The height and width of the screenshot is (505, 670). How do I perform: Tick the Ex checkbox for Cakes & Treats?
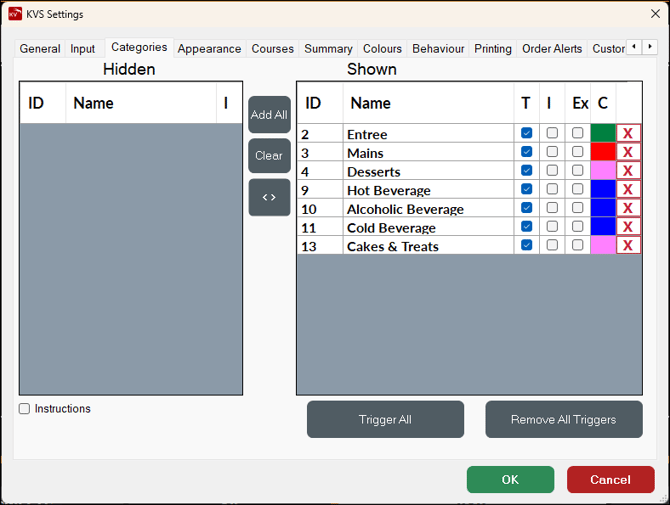(x=578, y=245)
